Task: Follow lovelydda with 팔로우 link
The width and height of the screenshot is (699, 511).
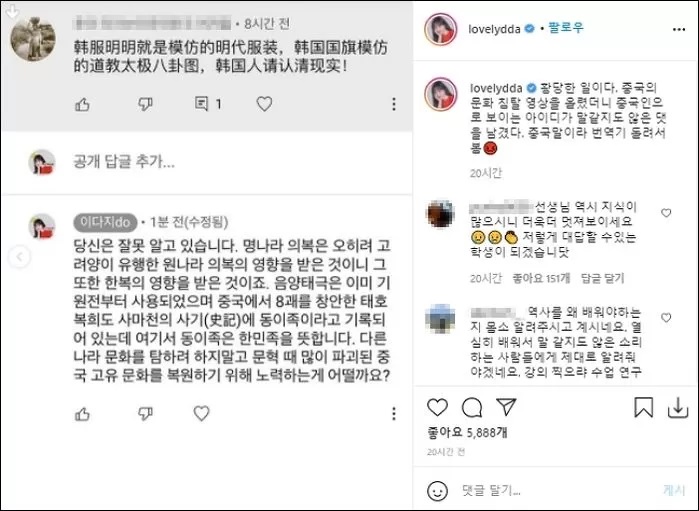Action: coord(566,28)
